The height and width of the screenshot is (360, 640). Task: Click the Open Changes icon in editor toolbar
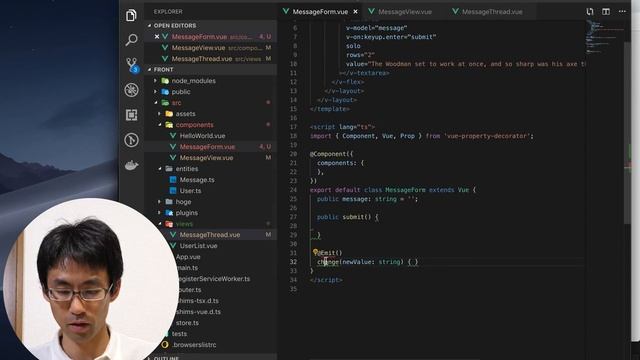tap(590, 11)
